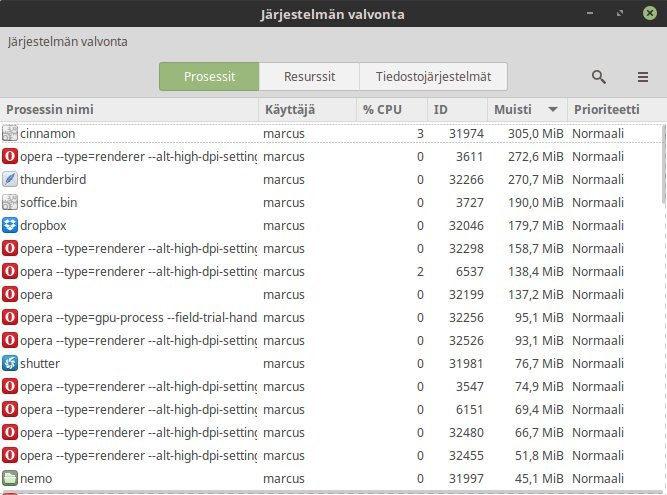Click Opera icon of process ID 32526
Image resolution: width=667 pixels, height=495 pixels.
[10, 340]
